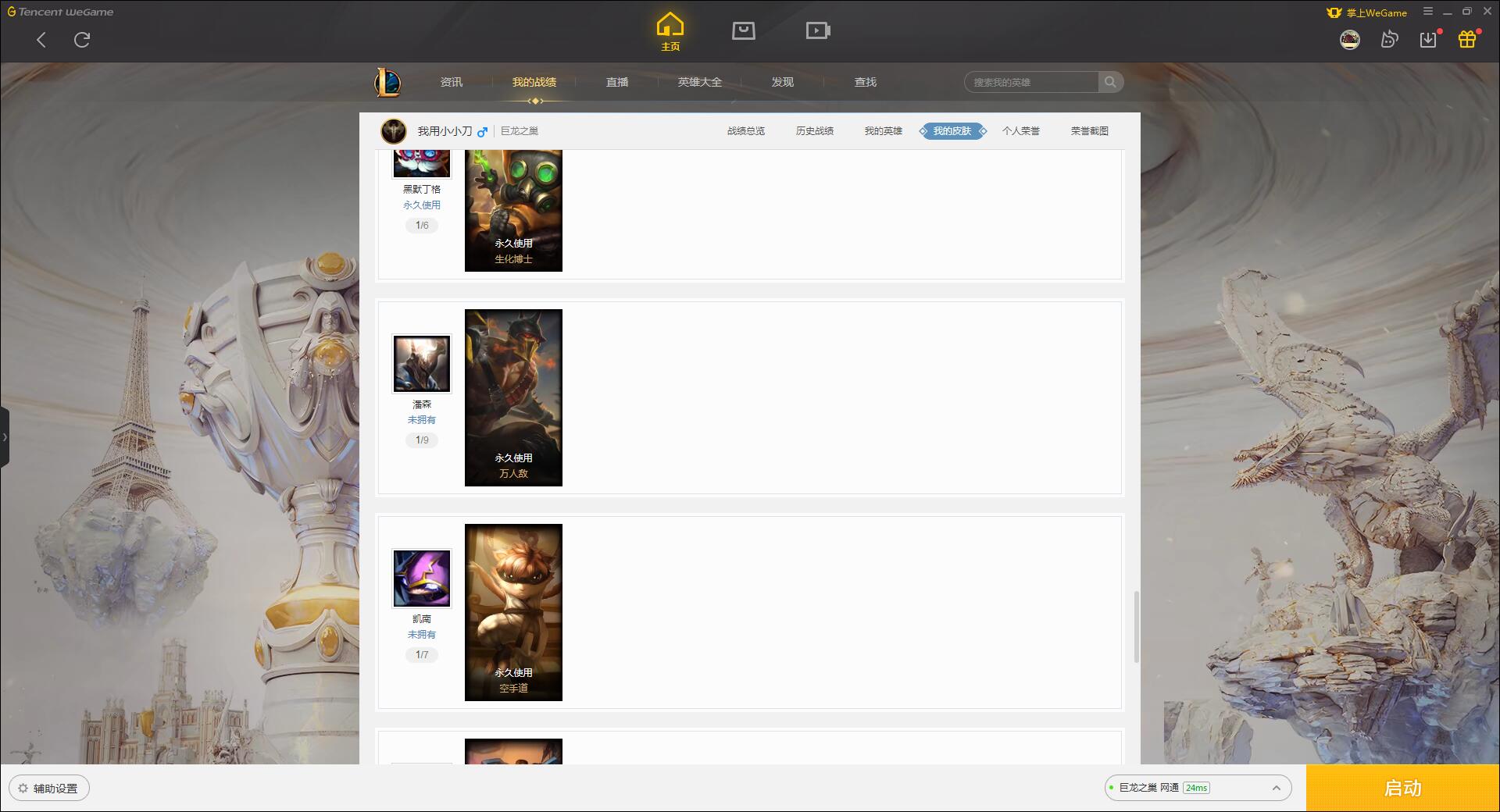The height and width of the screenshot is (812, 1500).
Task: Click the 潘森 hero portrait
Action: [422, 364]
